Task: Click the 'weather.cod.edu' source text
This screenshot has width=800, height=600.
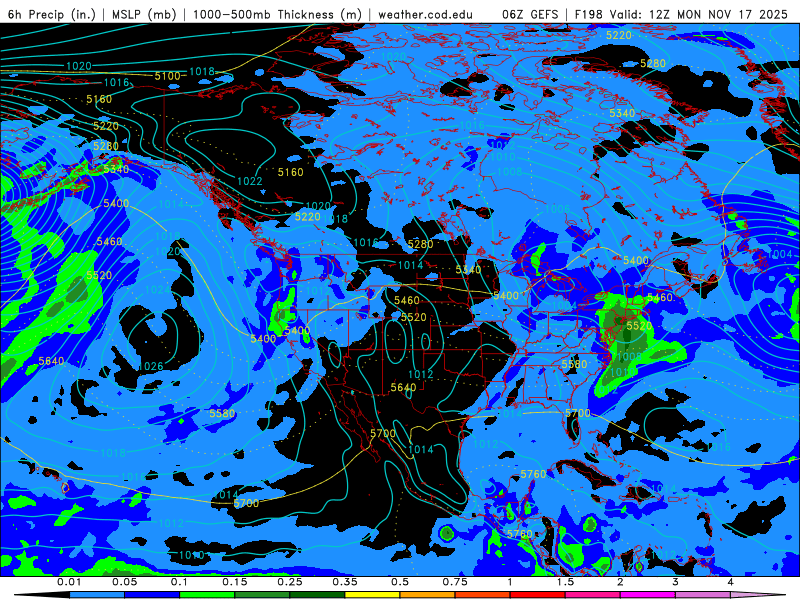Action: [x=426, y=14]
